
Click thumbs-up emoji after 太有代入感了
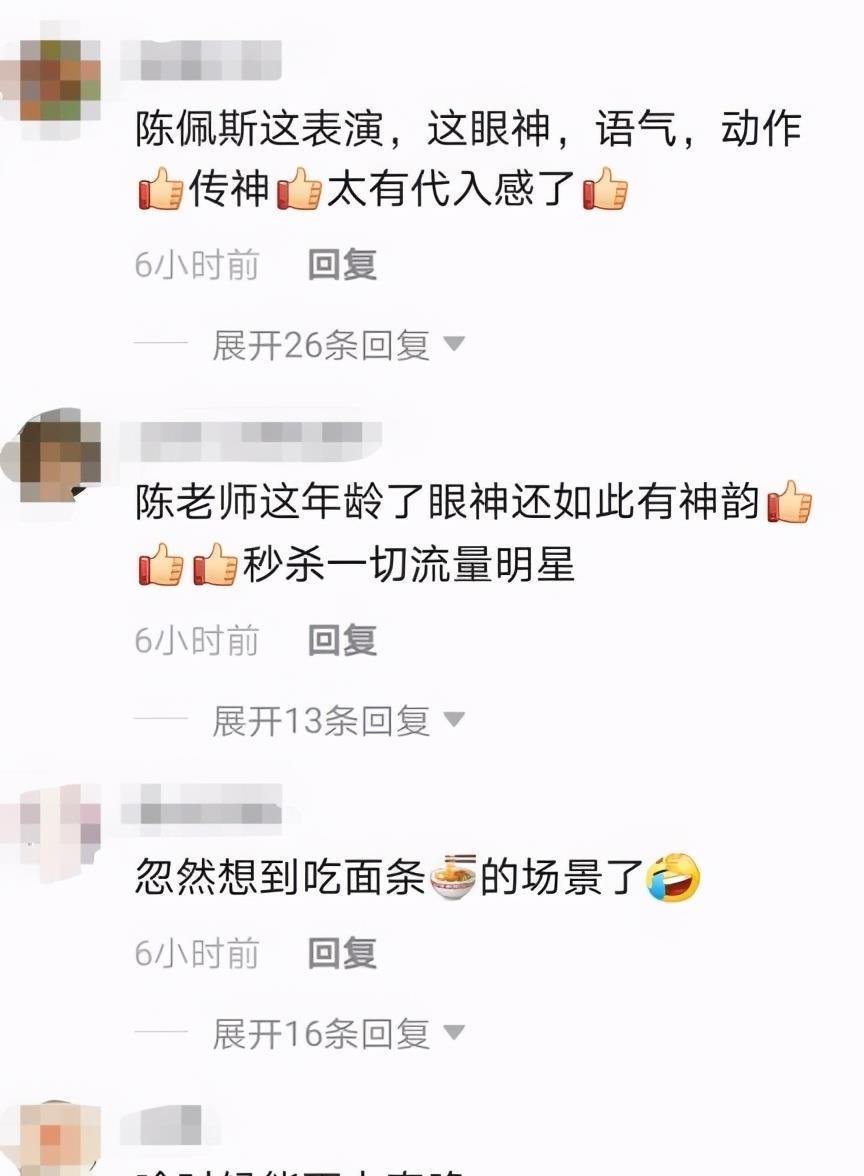604,188
